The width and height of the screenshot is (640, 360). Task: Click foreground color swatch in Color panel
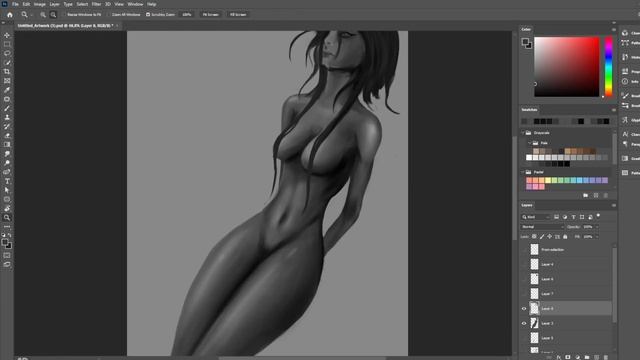click(x=525, y=42)
